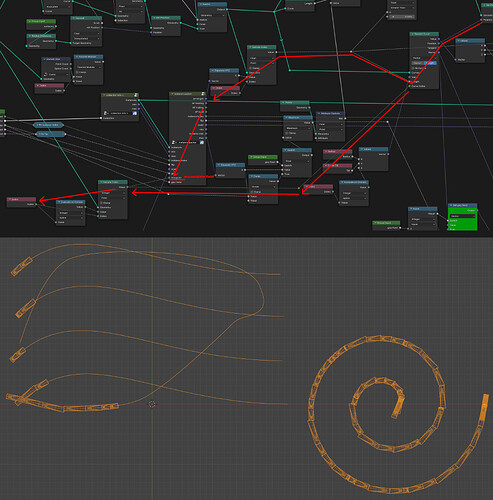Click the Instances output socket of Collection Info node
This screenshot has height=500, width=493.
139,100
